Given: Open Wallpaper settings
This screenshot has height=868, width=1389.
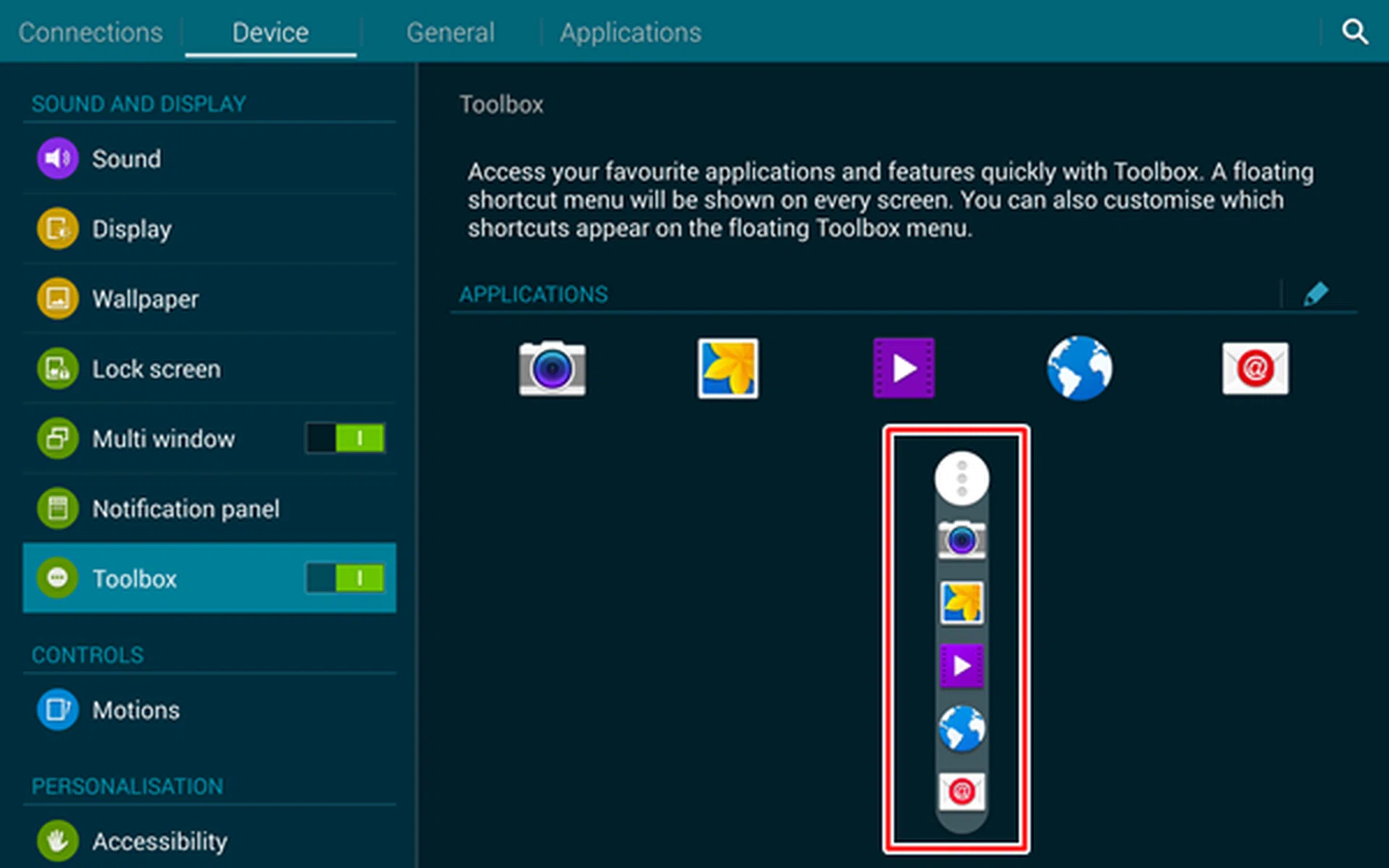Looking at the screenshot, I should 145,298.
